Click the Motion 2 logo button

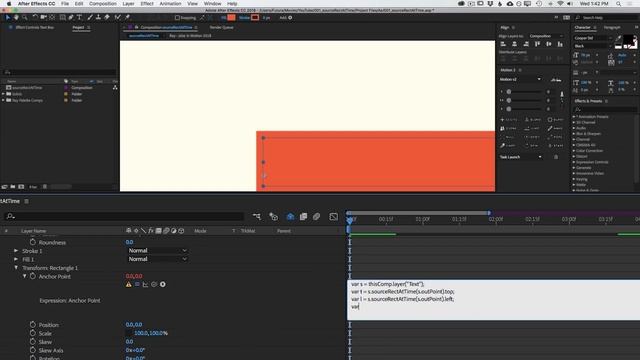tap(556, 79)
